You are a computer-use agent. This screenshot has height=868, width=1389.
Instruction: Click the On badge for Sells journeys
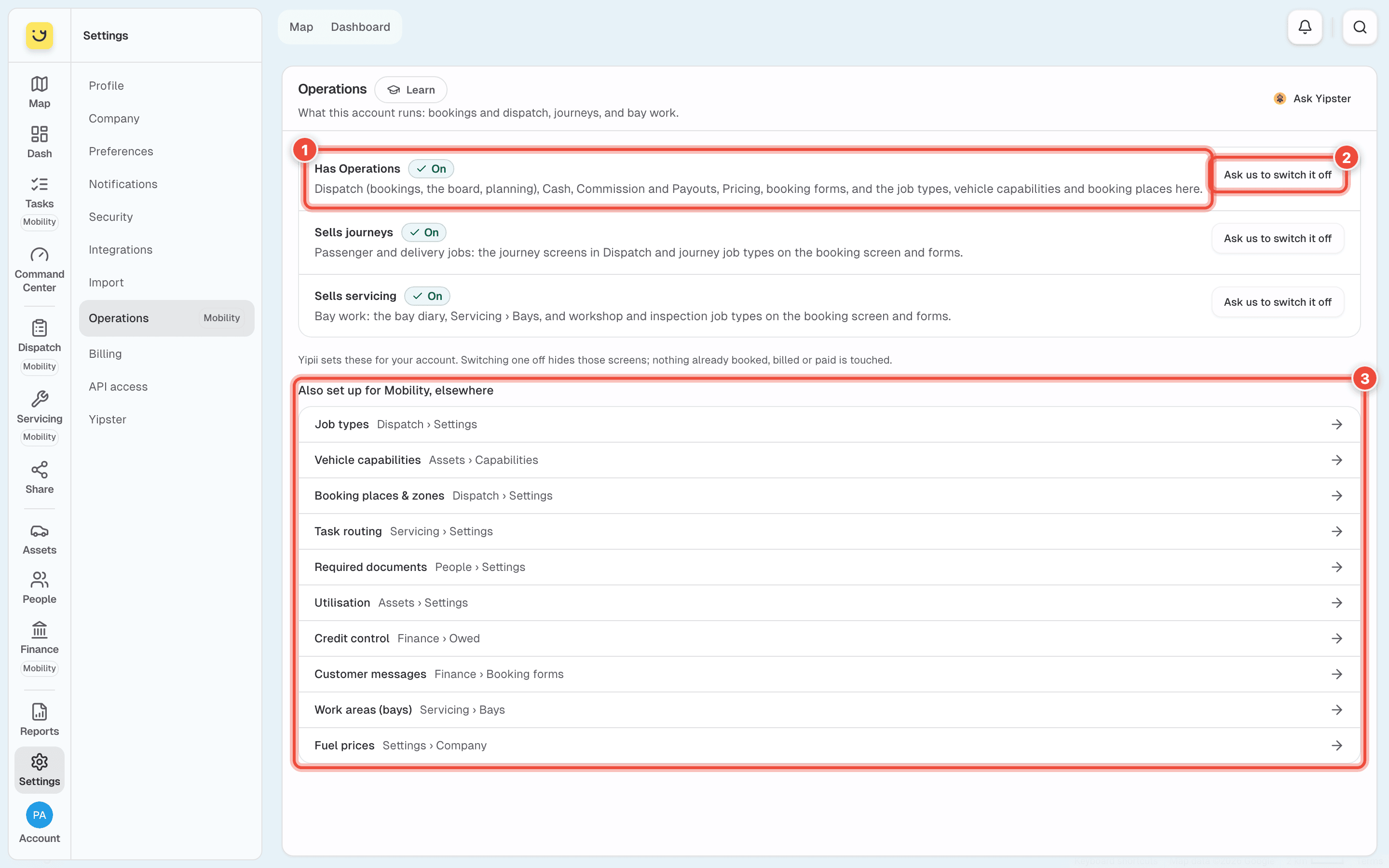tap(423, 232)
